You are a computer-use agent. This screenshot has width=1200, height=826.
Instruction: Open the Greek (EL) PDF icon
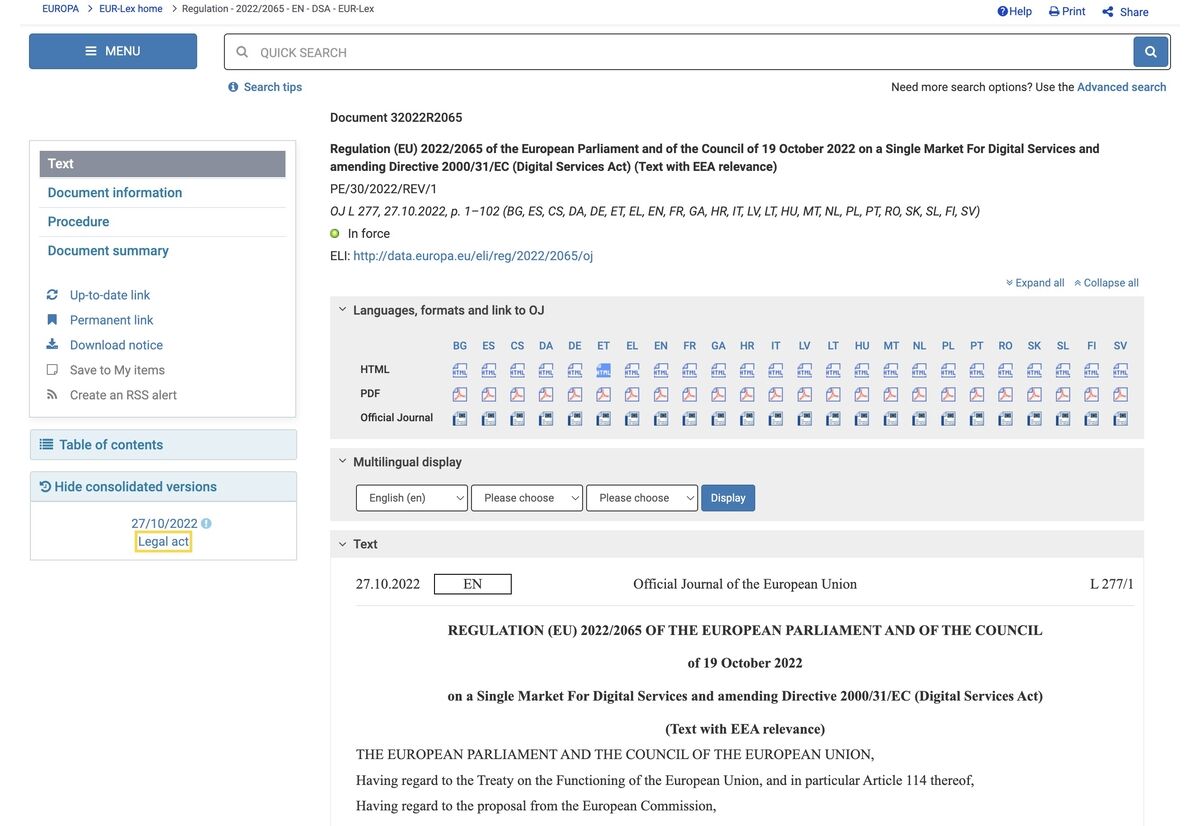point(632,394)
